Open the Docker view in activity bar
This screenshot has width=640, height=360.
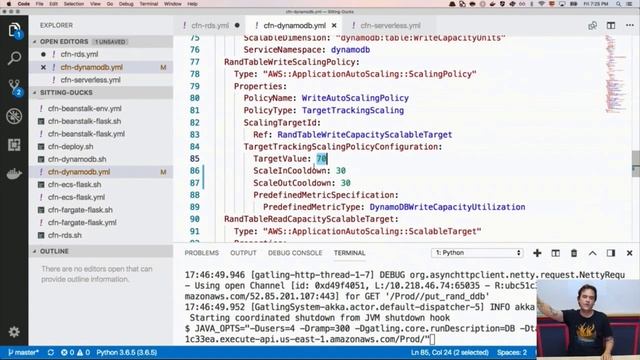coord(14,174)
